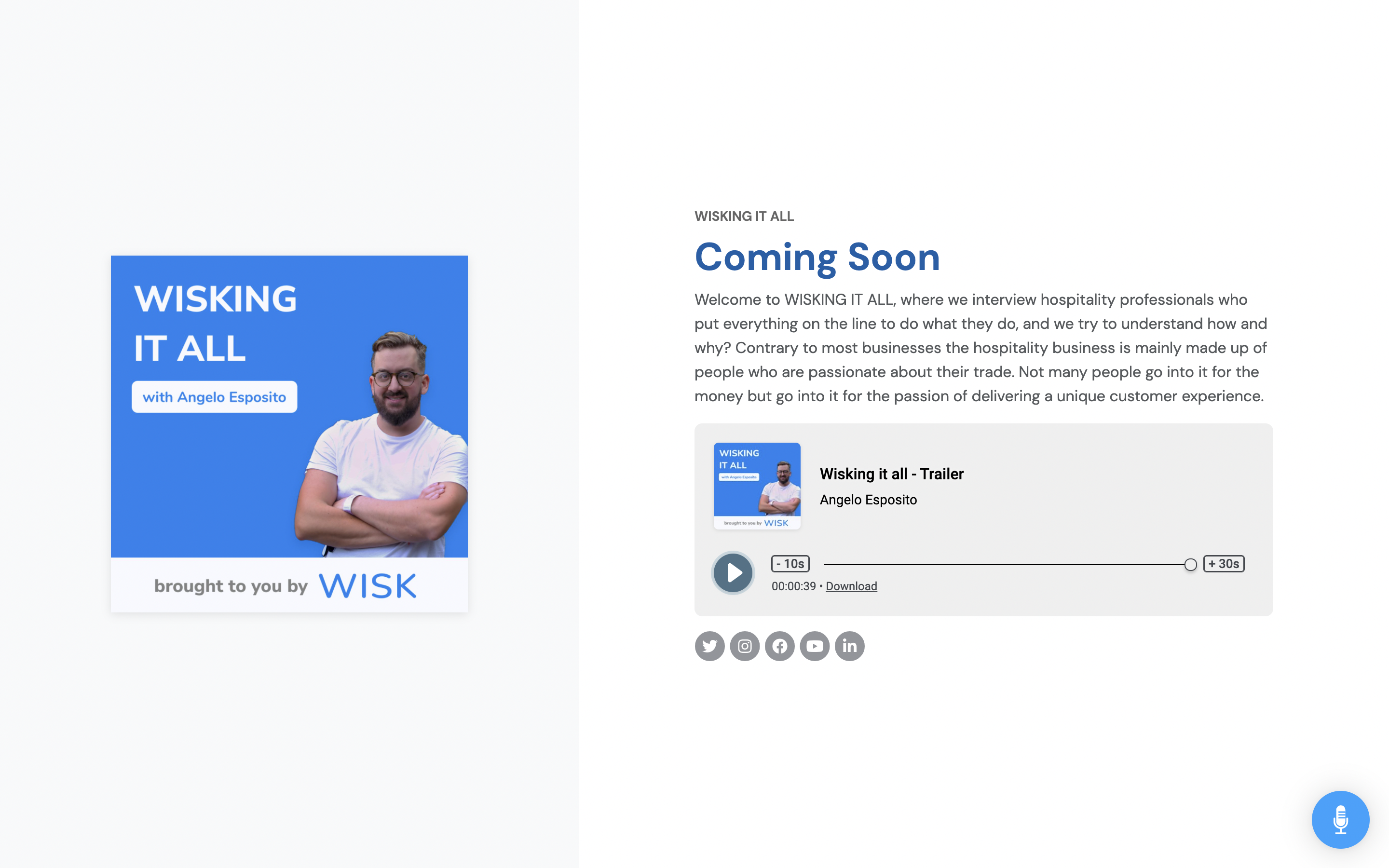The height and width of the screenshot is (868, 1389).
Task: Click the WISK logo on cover art
Action: tap(368, 585)
